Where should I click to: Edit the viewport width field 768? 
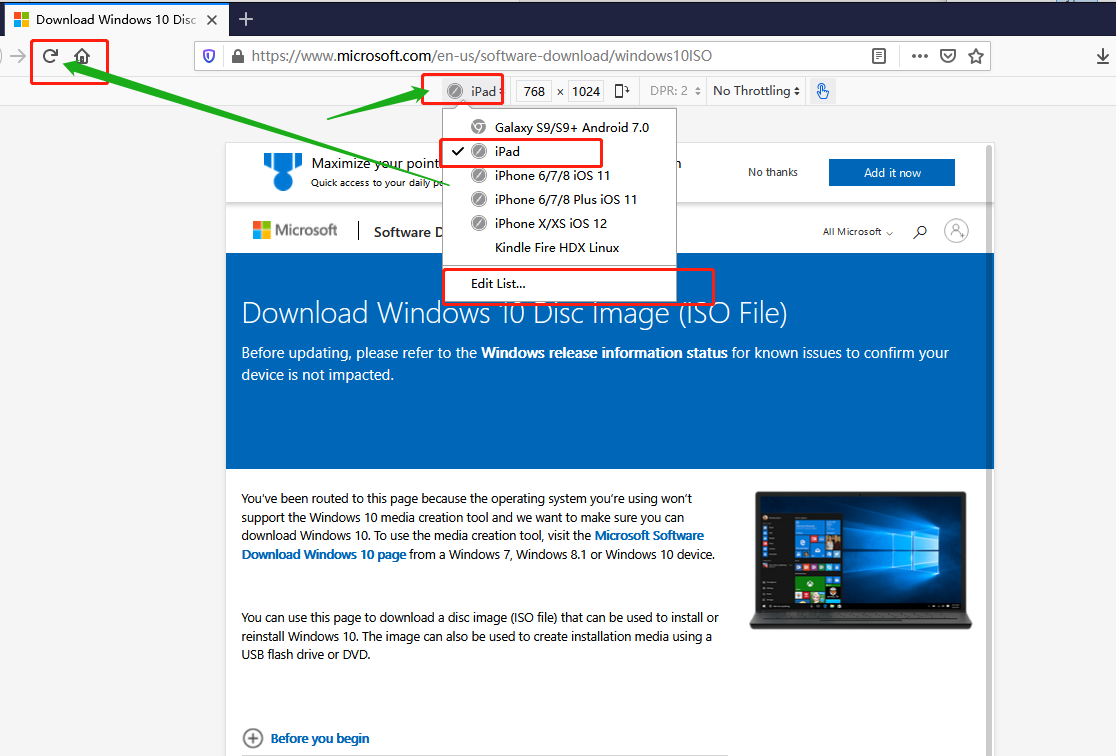click(534, 91)
